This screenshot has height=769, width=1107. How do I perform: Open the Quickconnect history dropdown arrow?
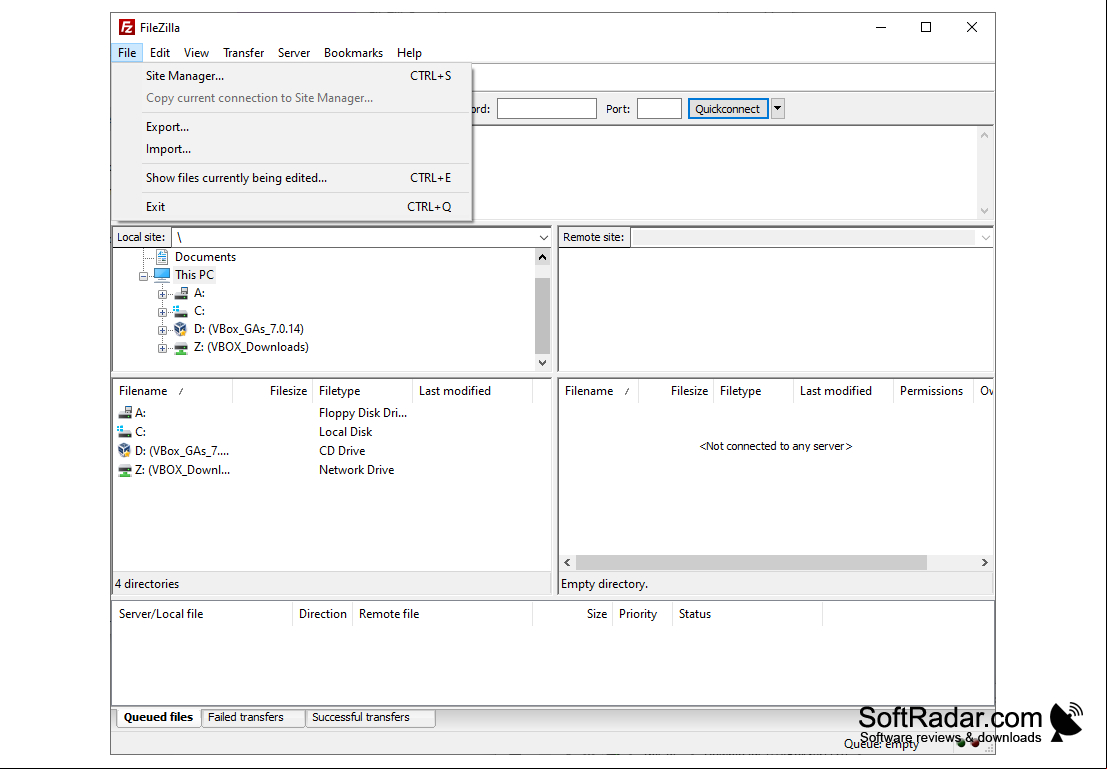777,109
